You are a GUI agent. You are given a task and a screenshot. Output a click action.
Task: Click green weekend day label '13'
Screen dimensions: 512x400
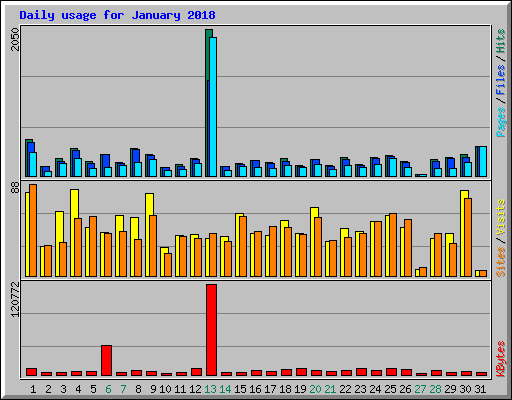210,389
